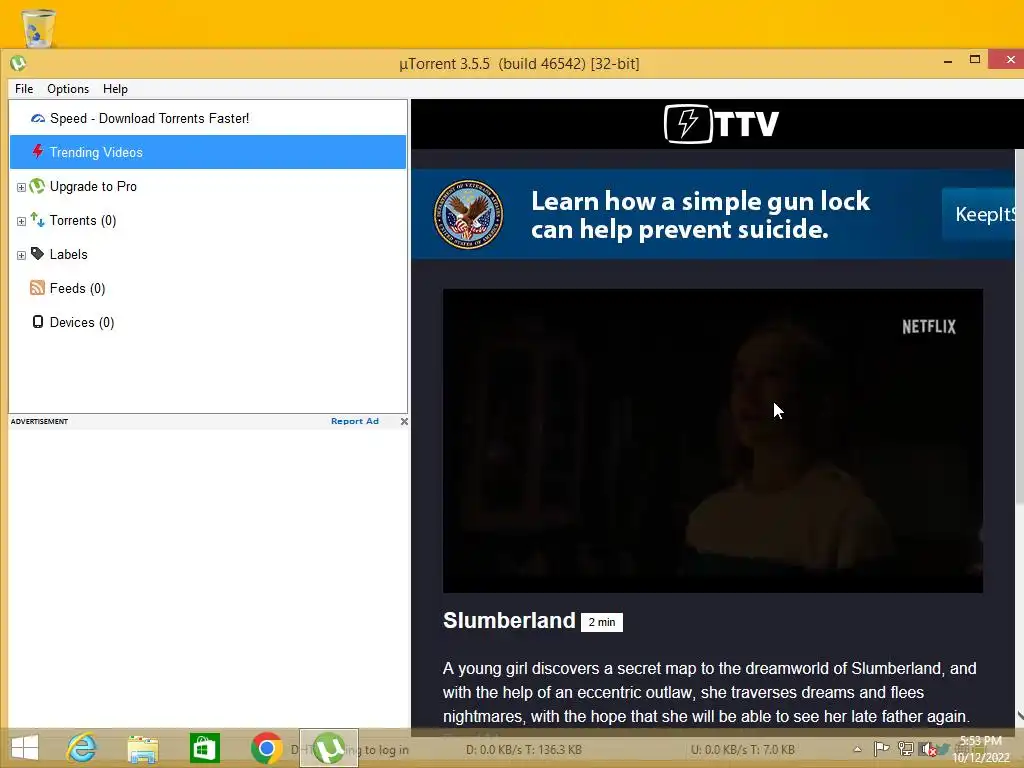
Task: Click the uTorrent logo in title bar
Action: pos(18,63)
